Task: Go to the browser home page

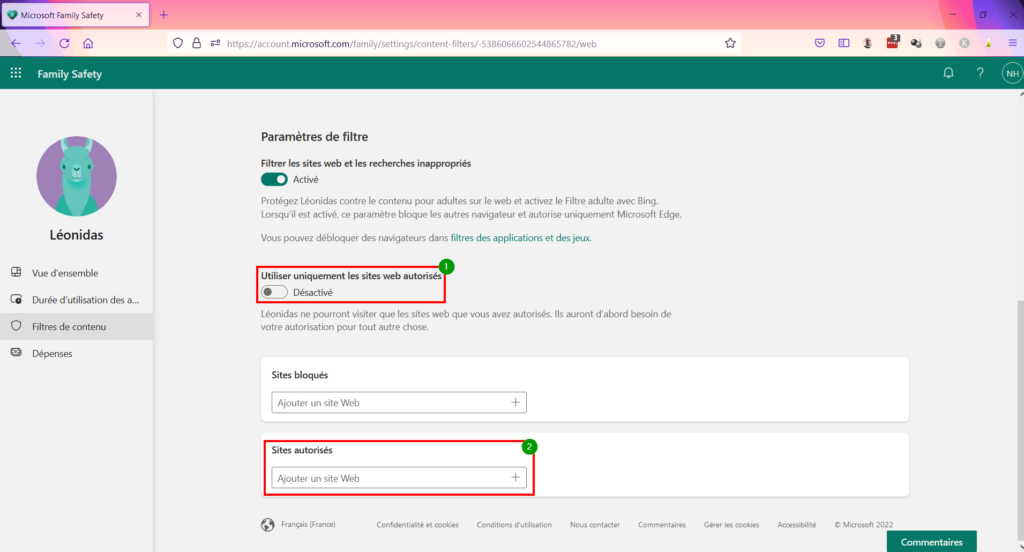Action: 88,43
